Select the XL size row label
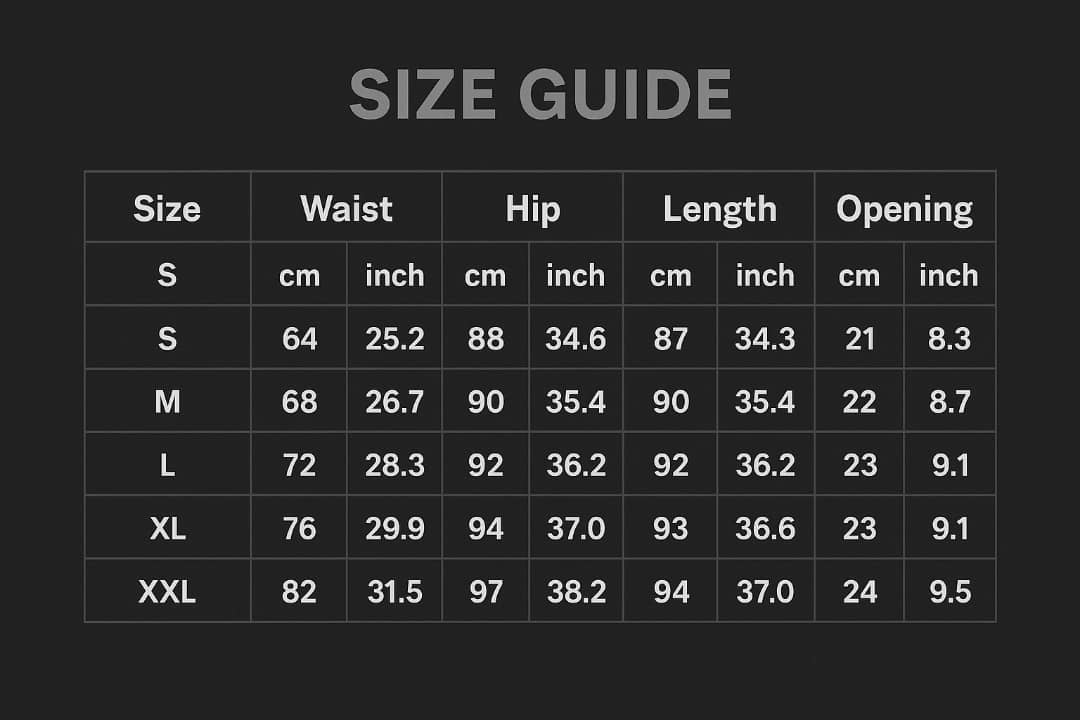 coord(167,528)
